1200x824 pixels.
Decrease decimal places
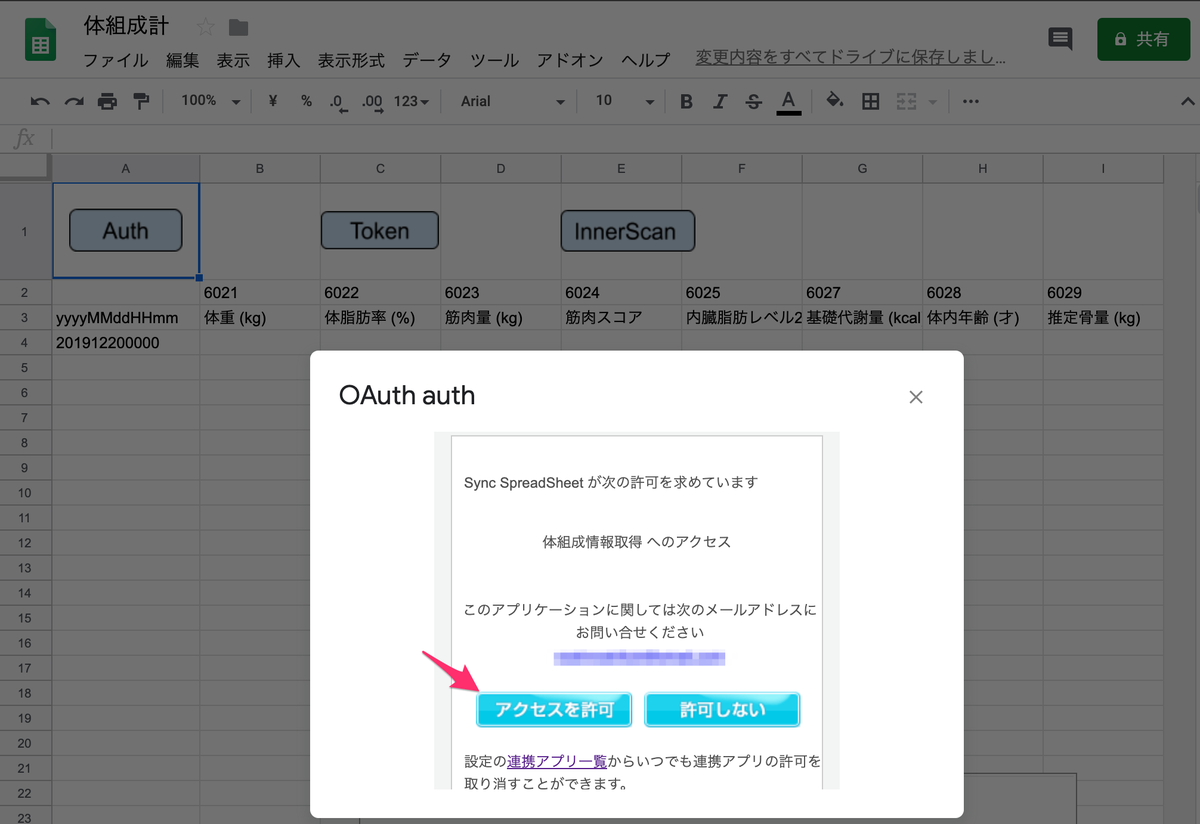338,101
